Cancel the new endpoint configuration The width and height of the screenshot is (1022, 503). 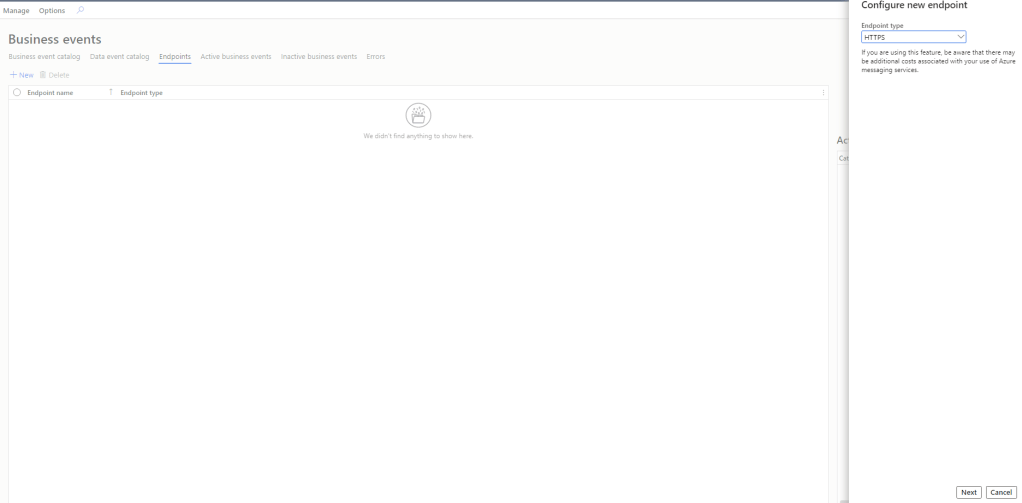pyautogui.click(x=1000, y=492)
